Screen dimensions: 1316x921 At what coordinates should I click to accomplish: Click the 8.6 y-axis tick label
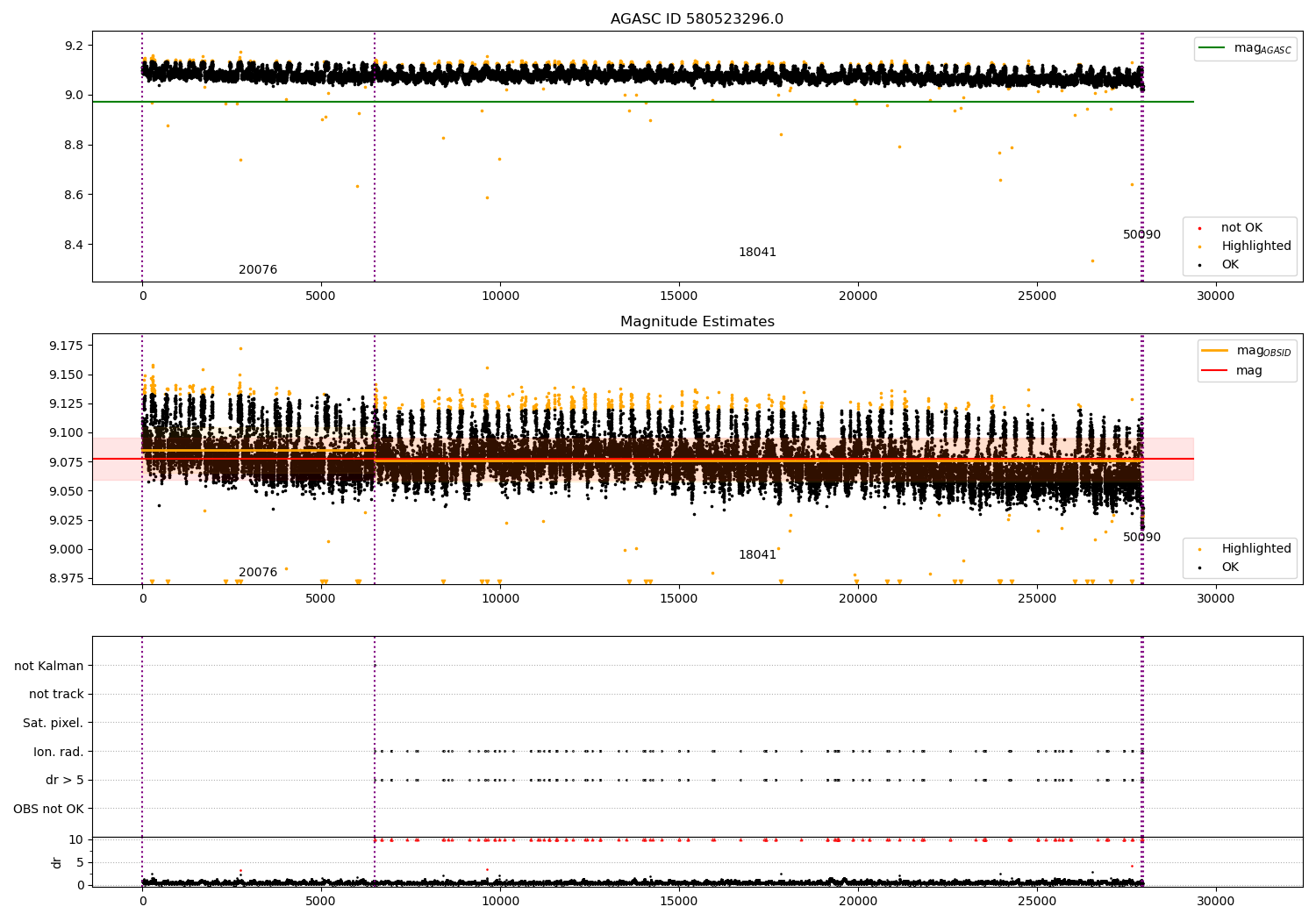tap(74, 195)
